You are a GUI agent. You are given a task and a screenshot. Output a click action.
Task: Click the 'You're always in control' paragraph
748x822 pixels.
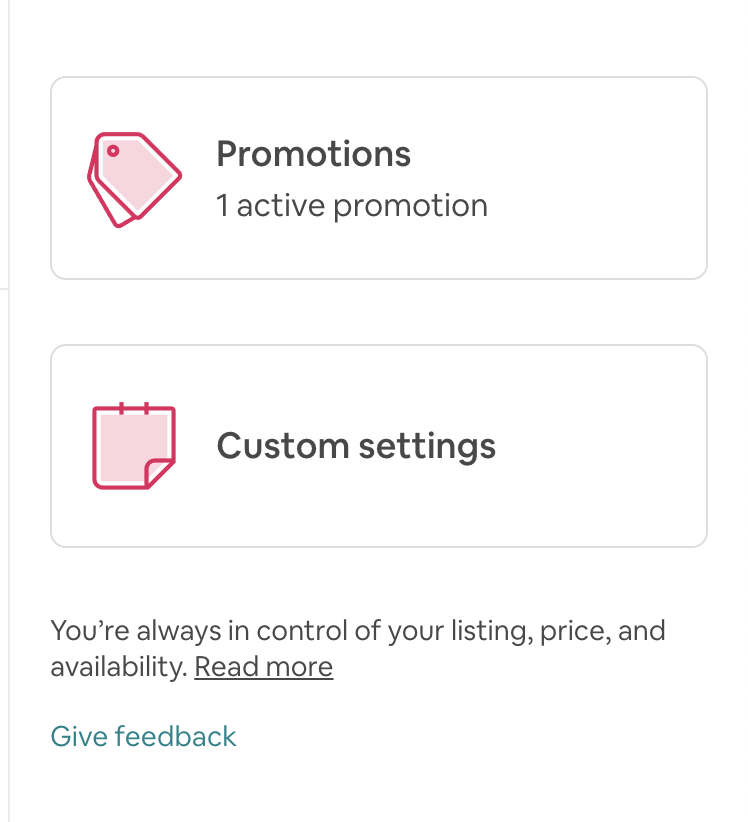[x=357, y=632]
